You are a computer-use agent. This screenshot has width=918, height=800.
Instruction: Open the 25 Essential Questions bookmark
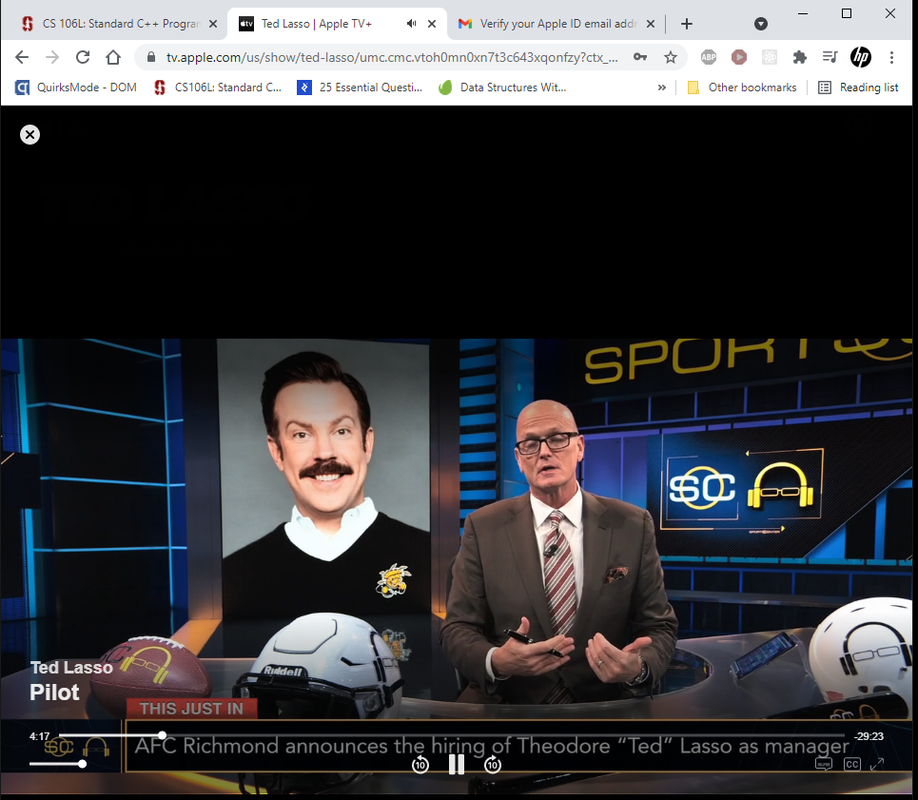(359, 87)
